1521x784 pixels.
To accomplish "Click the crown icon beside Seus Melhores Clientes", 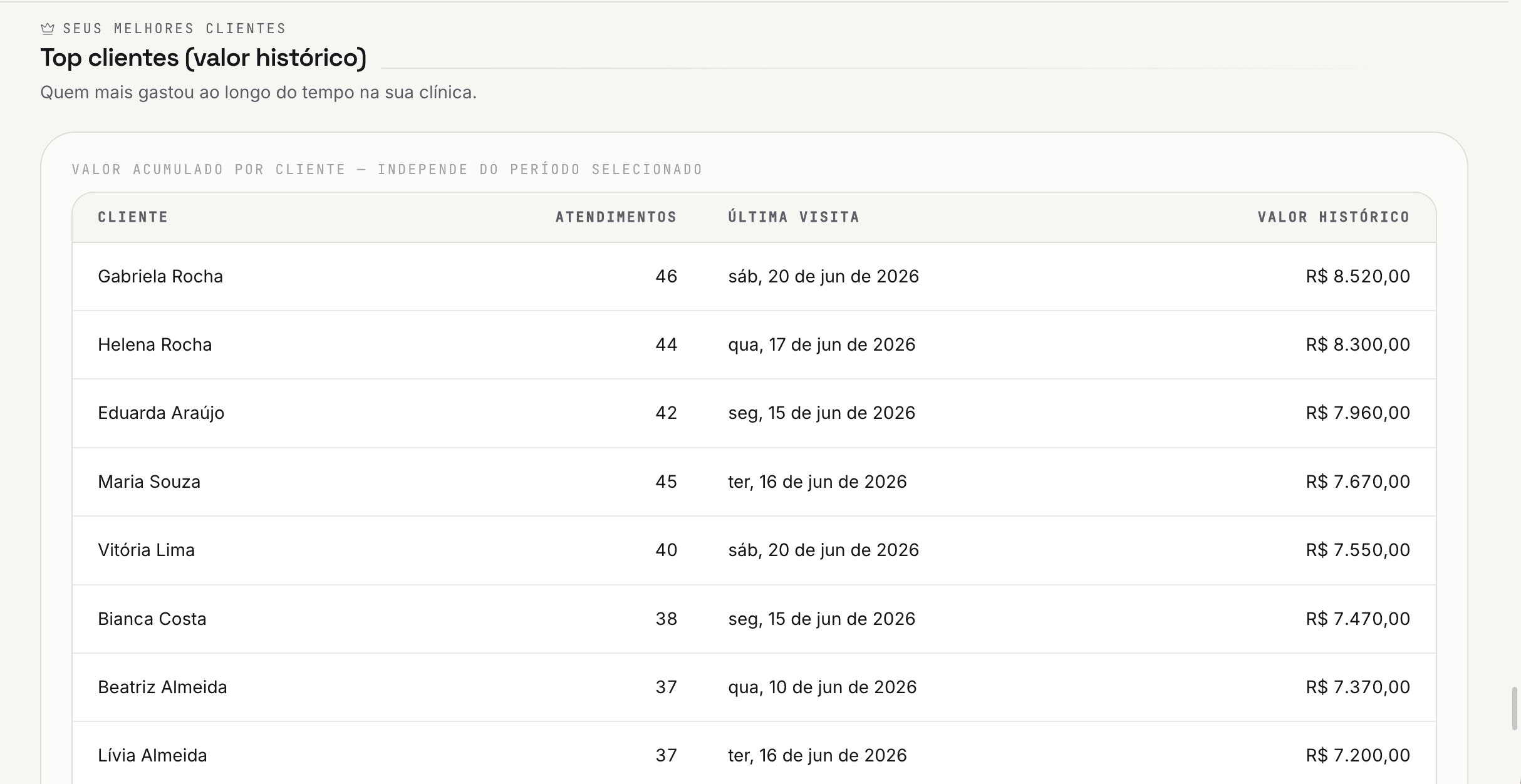I will (x=48, y=28).
